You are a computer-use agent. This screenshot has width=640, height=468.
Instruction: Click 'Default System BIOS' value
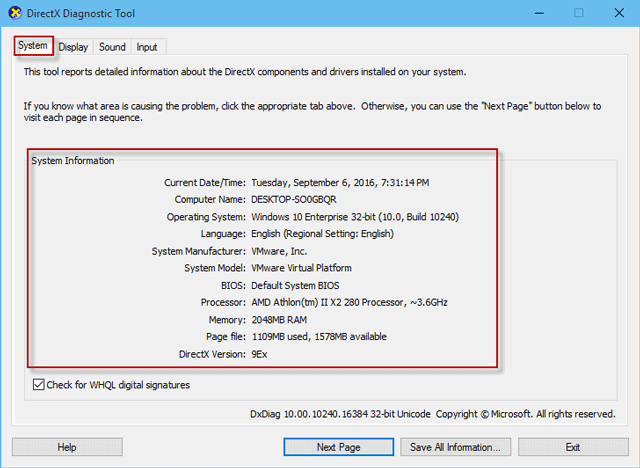295,285
